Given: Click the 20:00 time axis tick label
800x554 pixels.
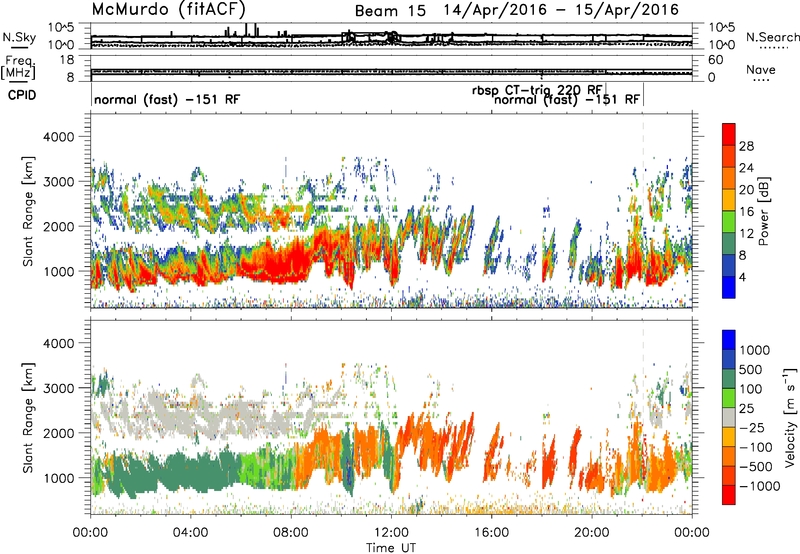Looking at the screenshot, I should (592, 533).
